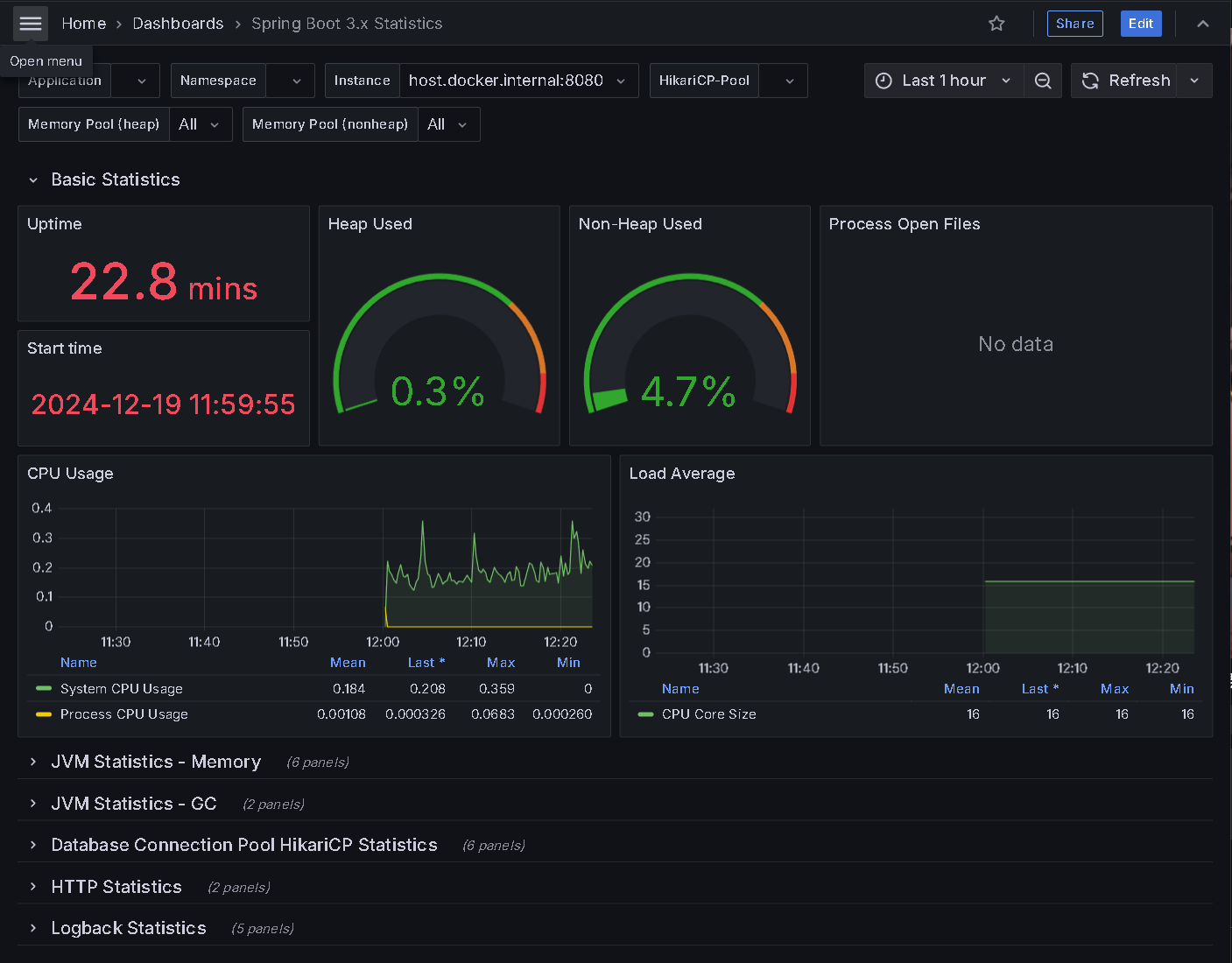Open the Application variable dropdown
The width and height of the screenshot is (1232, 963).
click(x=136, y=81)
